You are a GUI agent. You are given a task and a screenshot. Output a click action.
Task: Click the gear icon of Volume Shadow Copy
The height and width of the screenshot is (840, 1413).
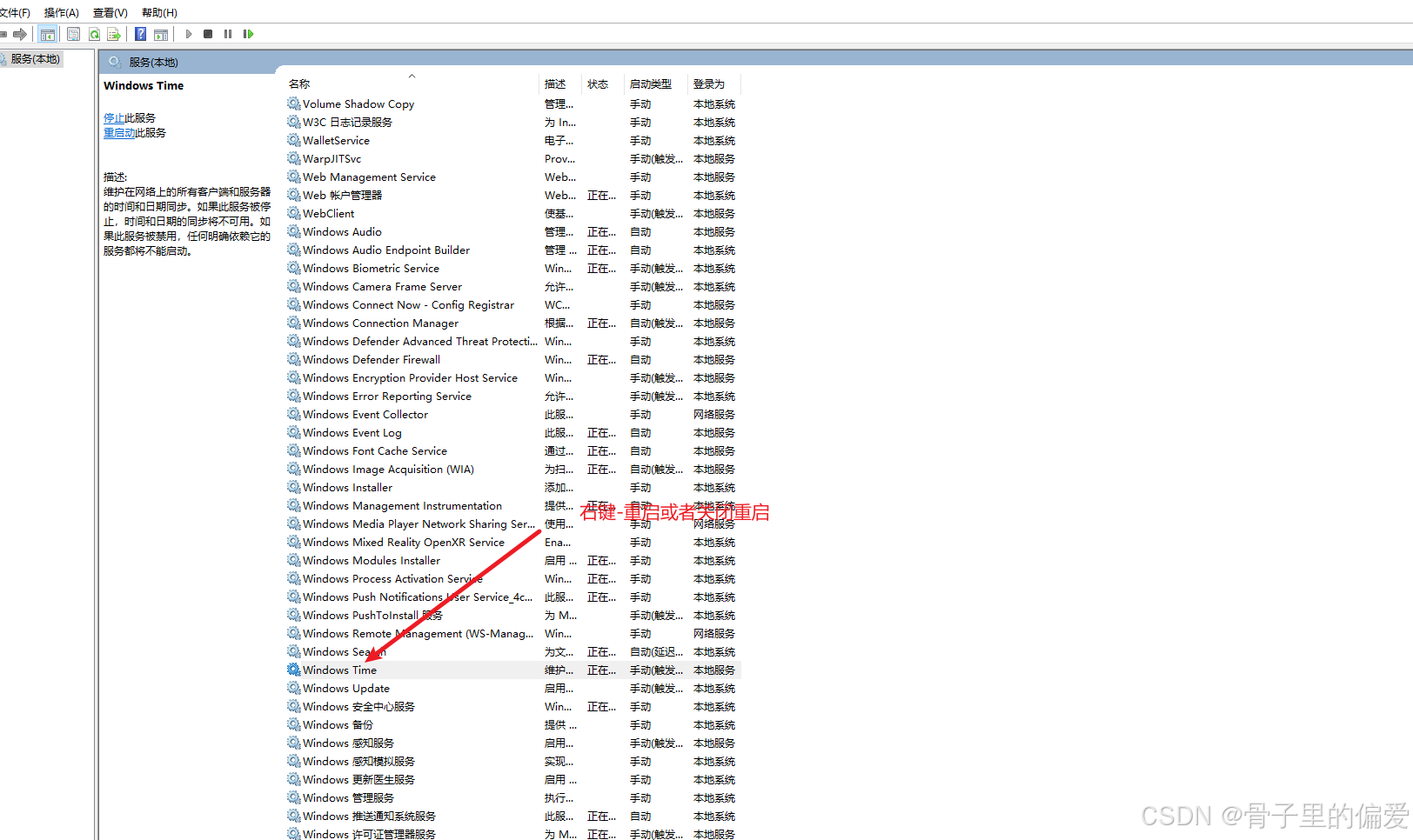pos(294,103)
